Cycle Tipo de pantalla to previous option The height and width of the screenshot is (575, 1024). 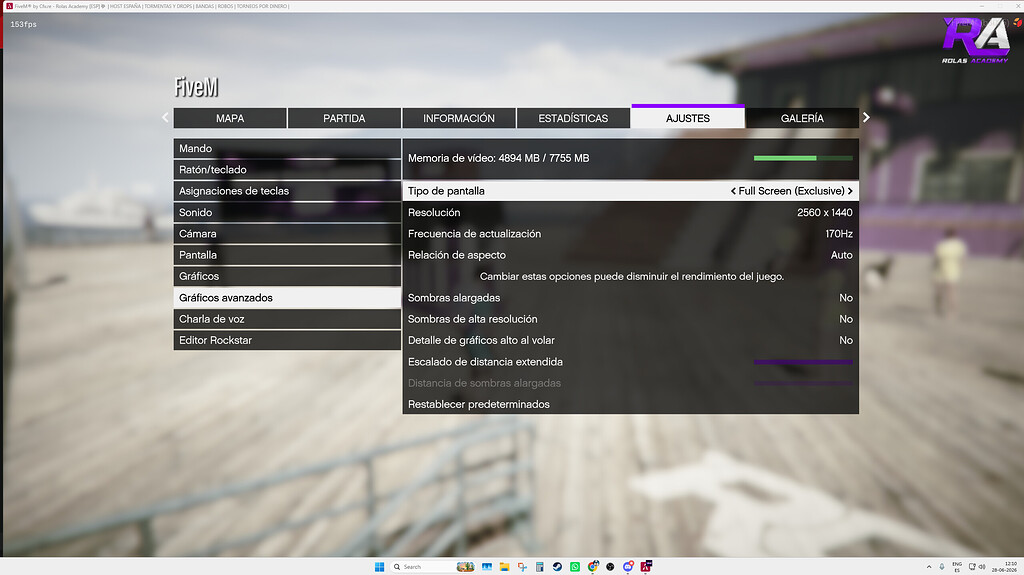click(x=733, y=191)
